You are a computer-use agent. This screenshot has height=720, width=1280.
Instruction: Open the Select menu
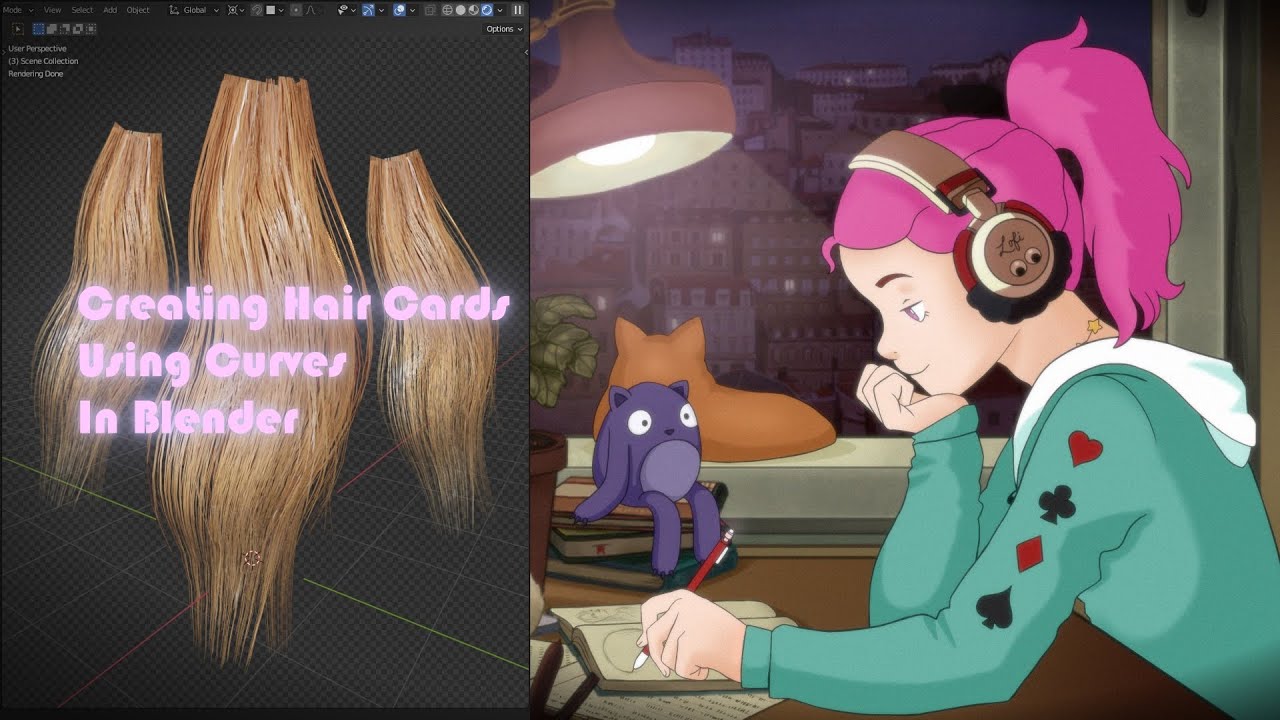[82, 10]
